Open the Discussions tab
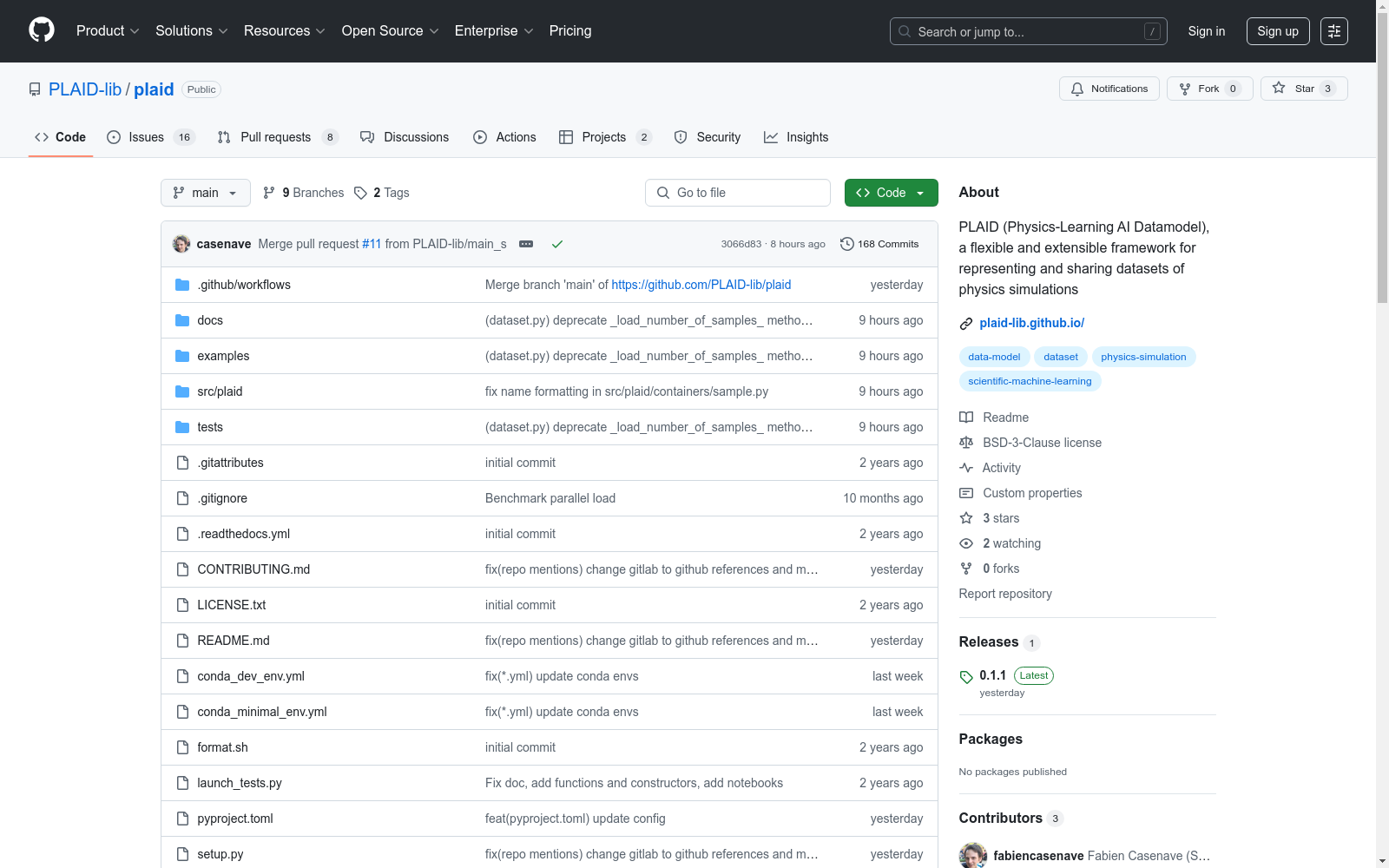Viewport: 1389px width, 868px height. tap(405, 137)
